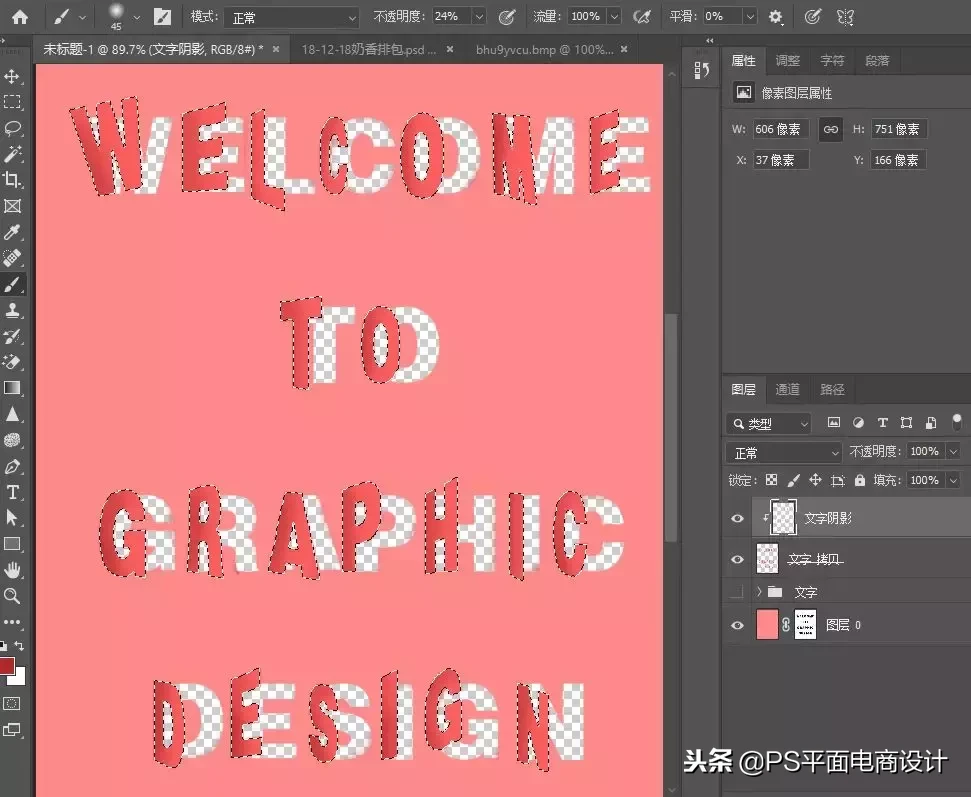
Task: Select the Move tool
Action: pyautogui.click(x=12, y=76)
